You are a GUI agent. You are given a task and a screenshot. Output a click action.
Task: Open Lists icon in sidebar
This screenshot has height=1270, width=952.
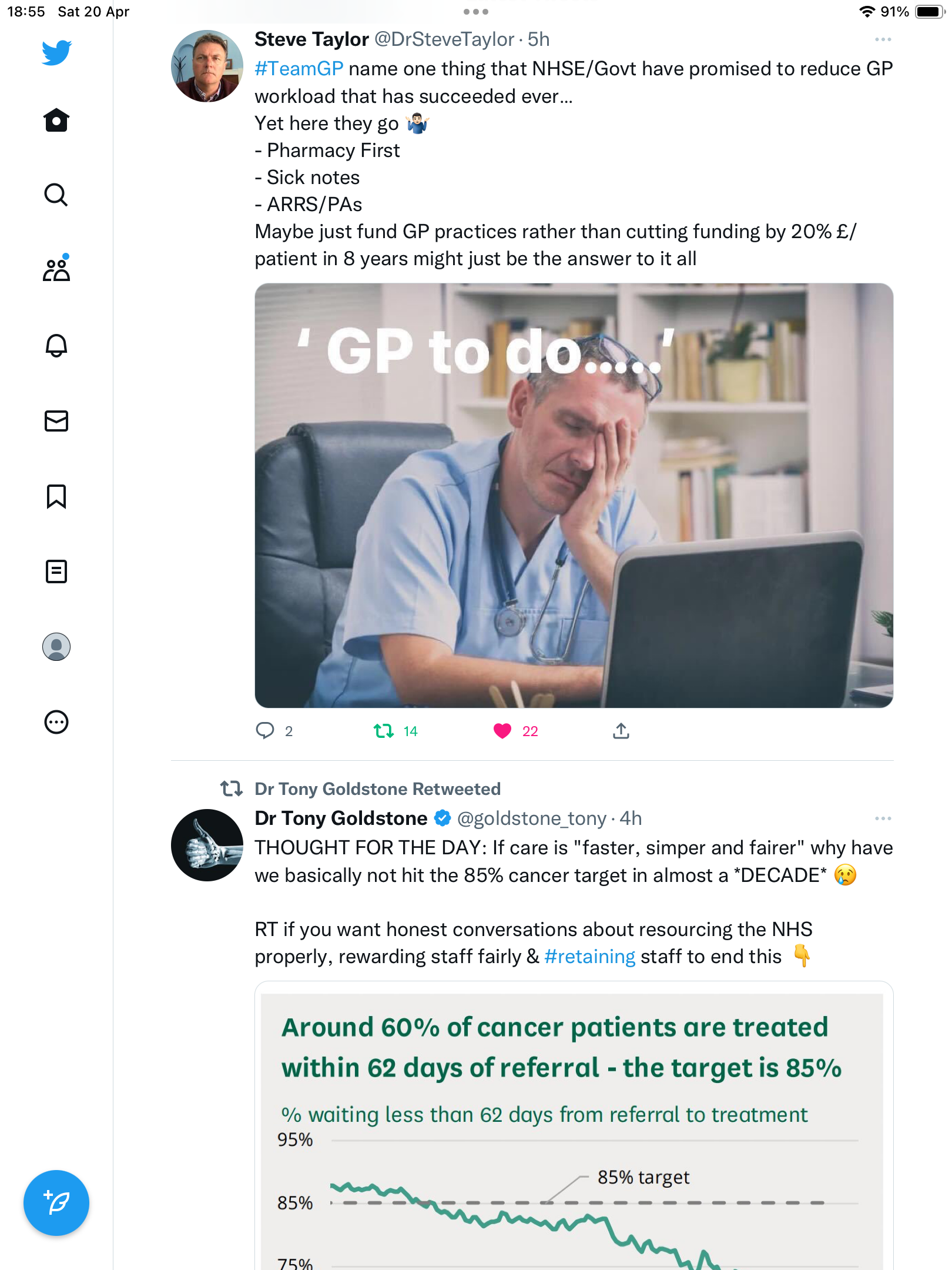(x=56, y=571)
